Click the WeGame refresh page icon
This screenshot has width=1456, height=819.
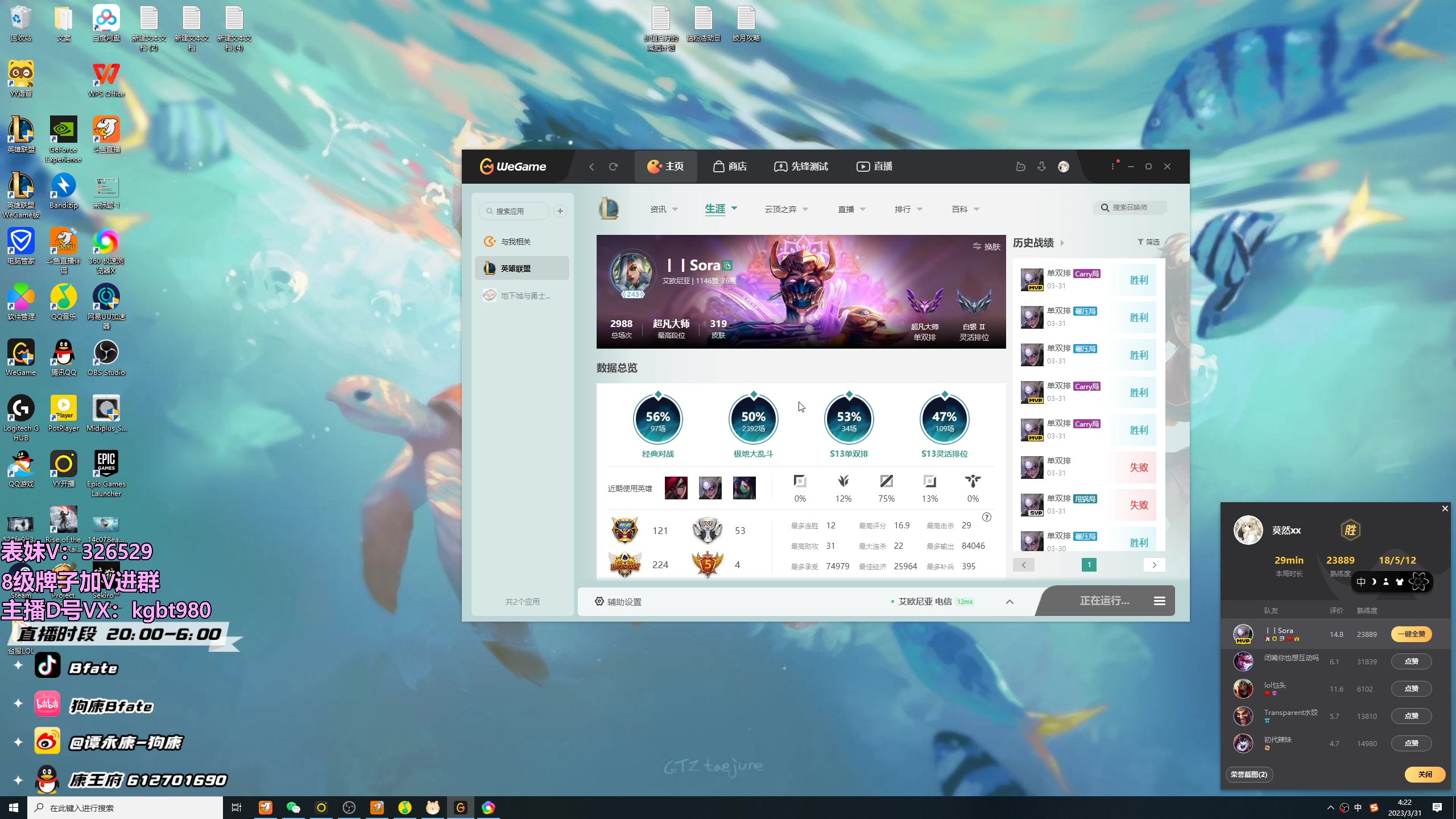pyautogui.click(x=613, y=167)
